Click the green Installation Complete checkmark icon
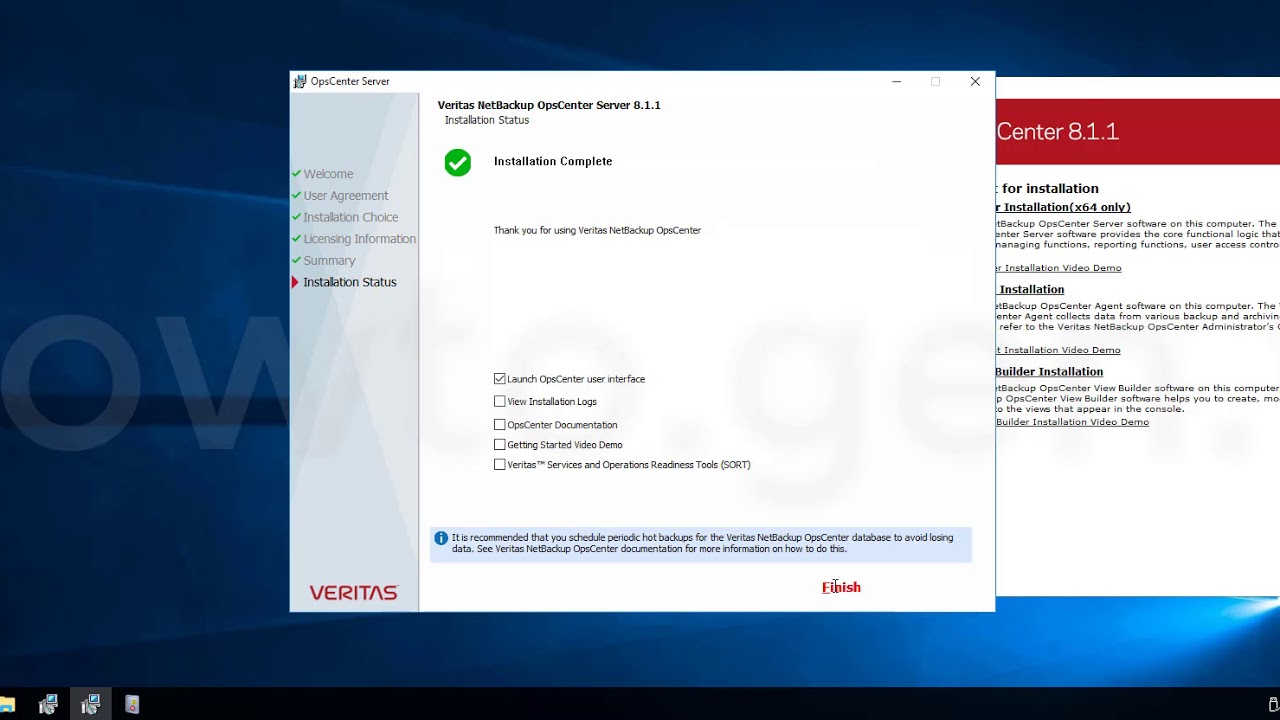The height and width of the screenshot is (720, 1280). click(458, 163)
